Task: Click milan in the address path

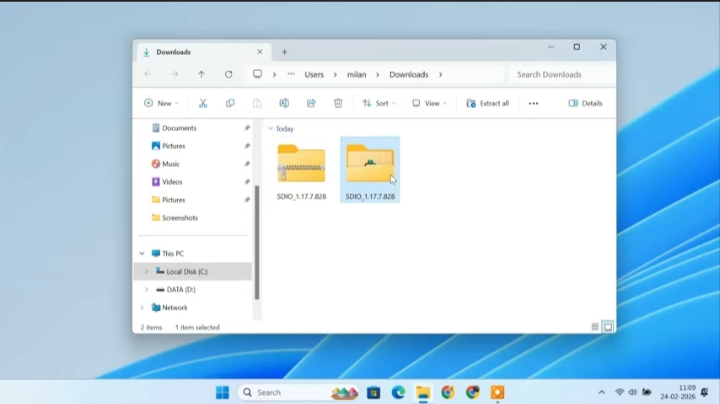Action: pyautogui.click(x=356, y=74)
